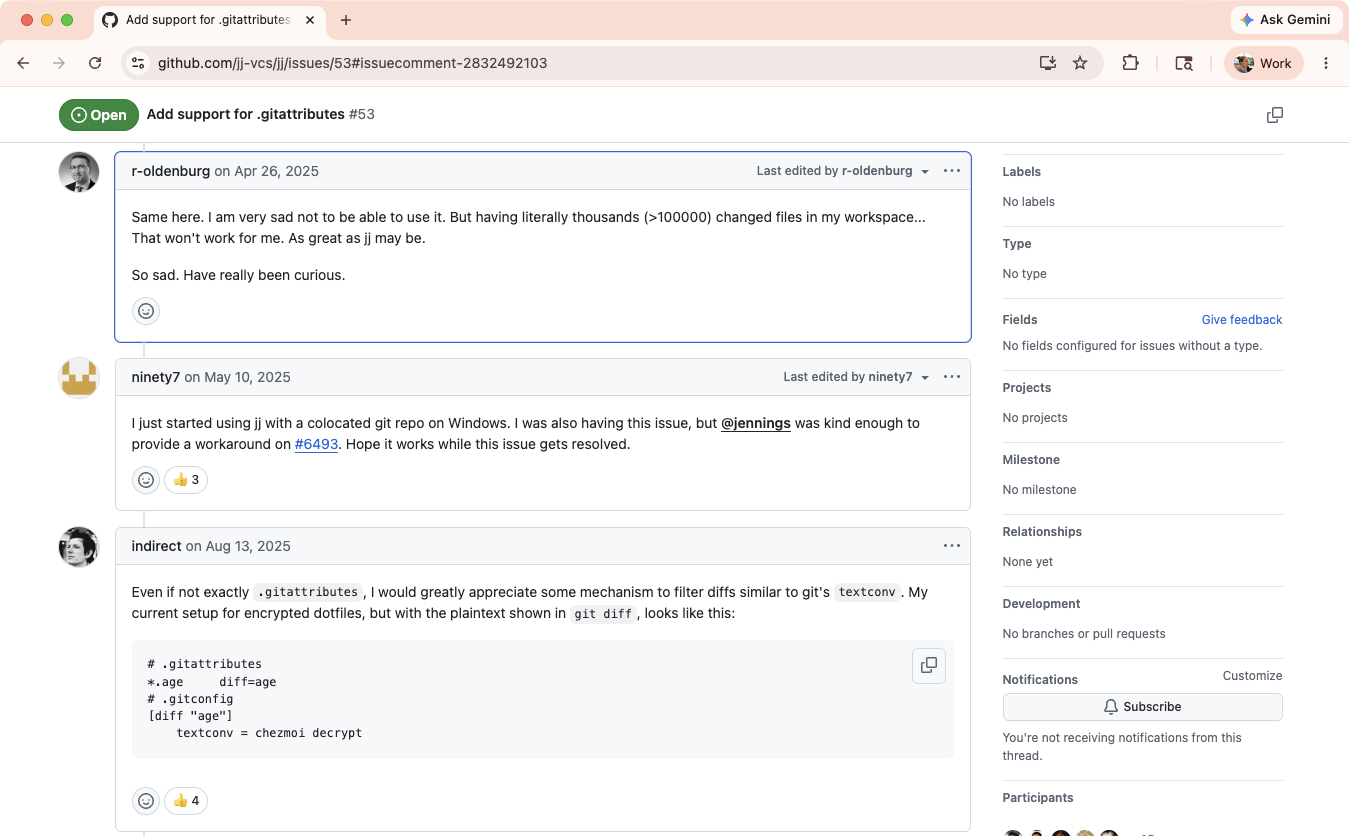Add reaction to indirect's comment
The image size is (1349, 836).
pos(146,801)
